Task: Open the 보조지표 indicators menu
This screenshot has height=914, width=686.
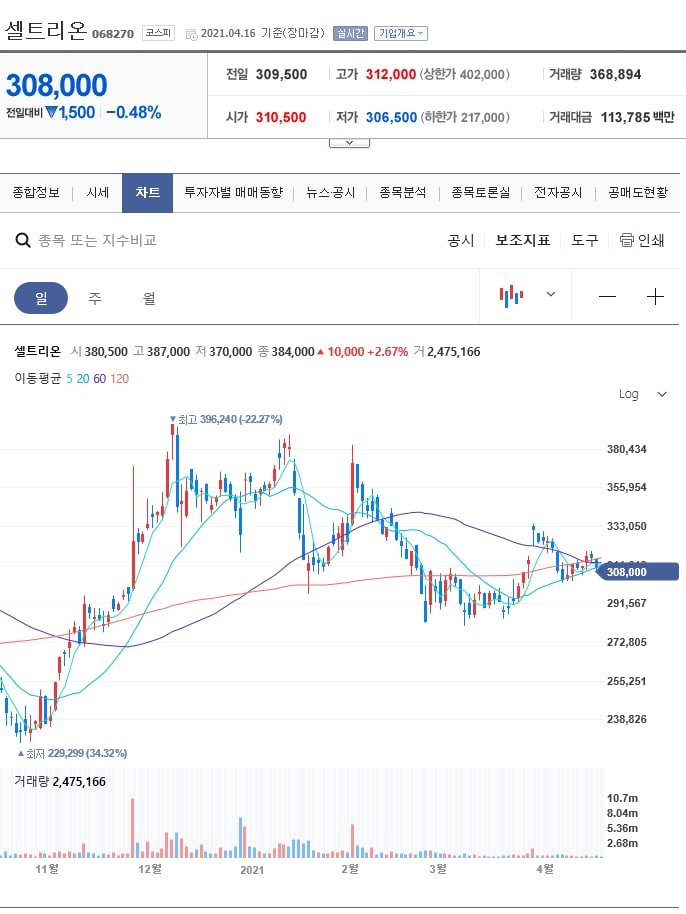Action: [523, 240]
